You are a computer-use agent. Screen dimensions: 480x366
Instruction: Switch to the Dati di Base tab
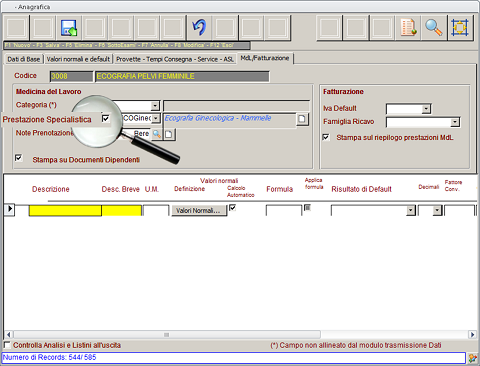(x=24, y=59)
